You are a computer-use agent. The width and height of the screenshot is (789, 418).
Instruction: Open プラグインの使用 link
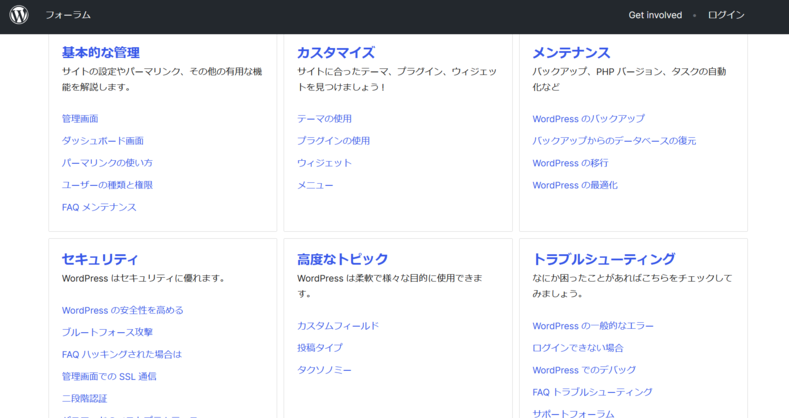[333, 141]
